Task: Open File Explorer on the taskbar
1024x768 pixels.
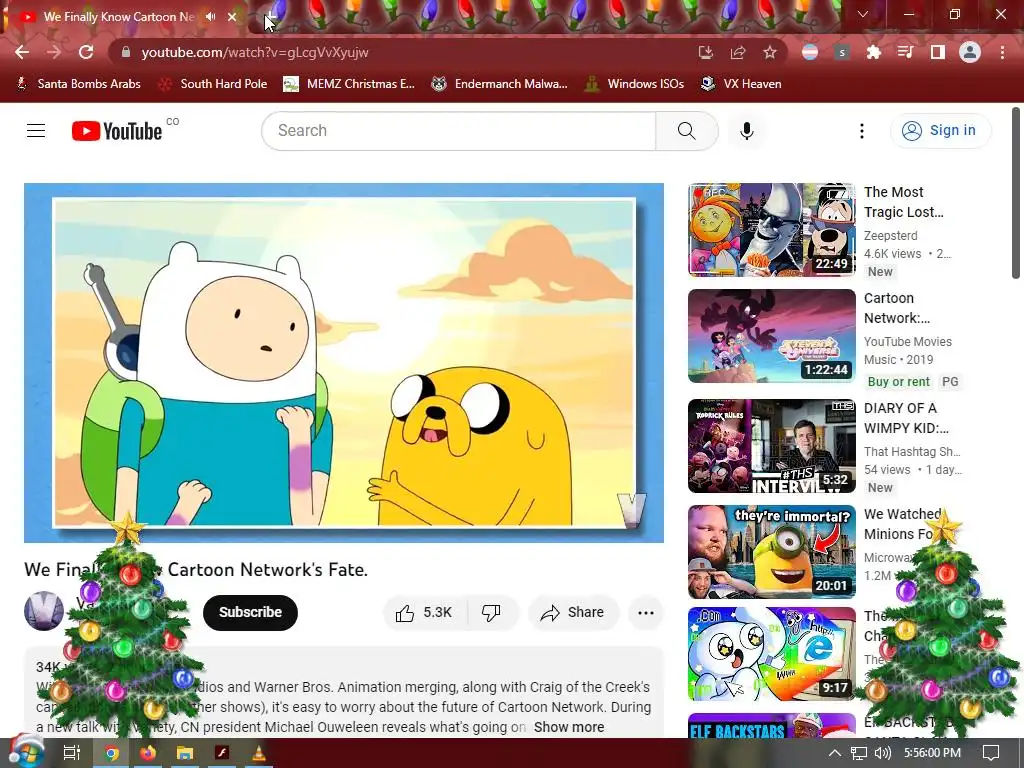Action: pos(185,753)
